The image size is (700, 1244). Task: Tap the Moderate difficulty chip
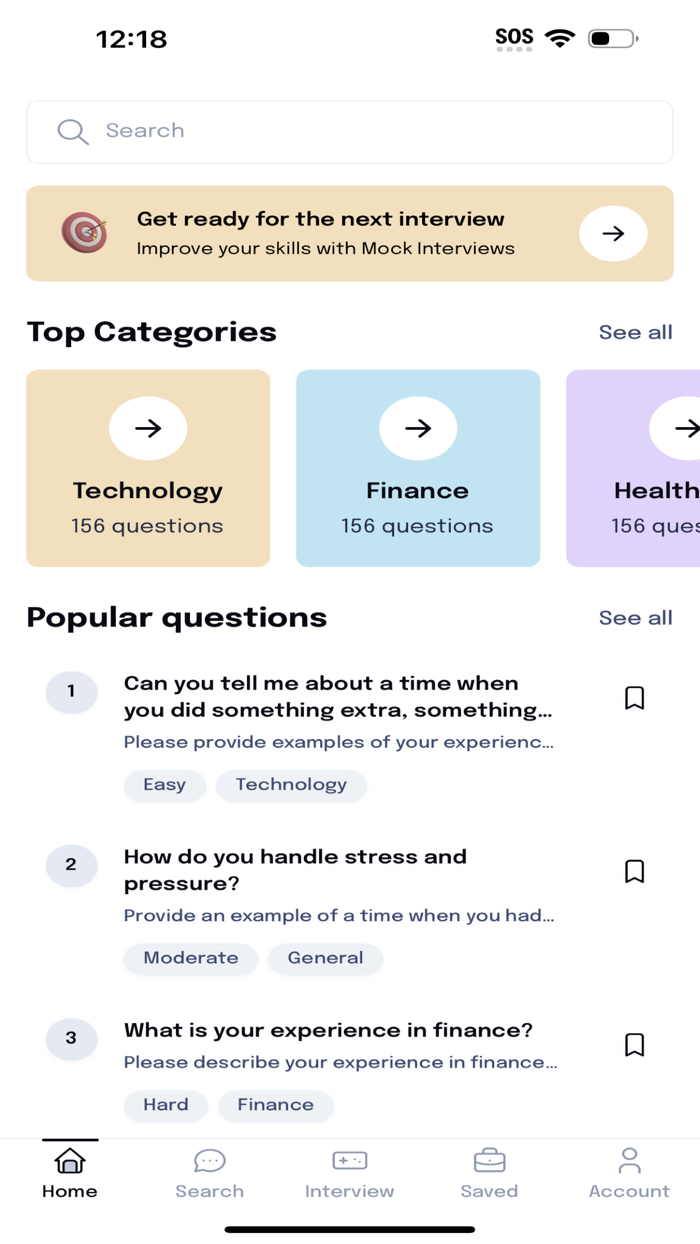[x=190, y=958]
